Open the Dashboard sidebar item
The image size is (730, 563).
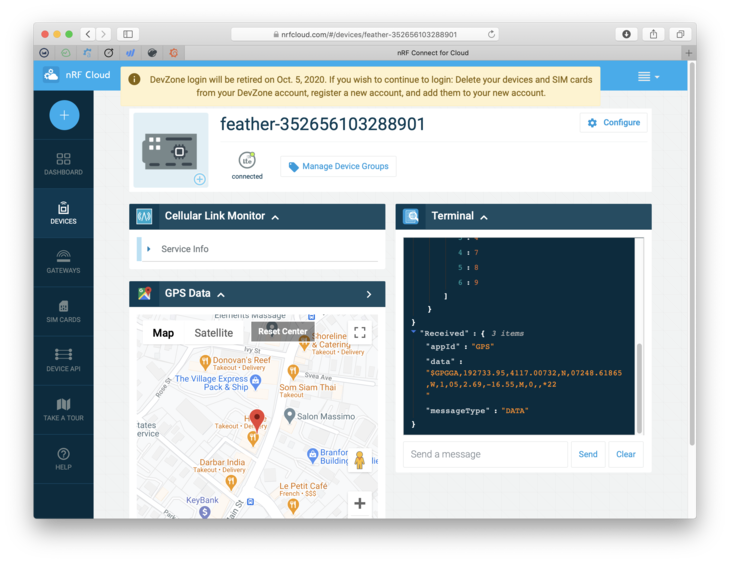point(63,164)
